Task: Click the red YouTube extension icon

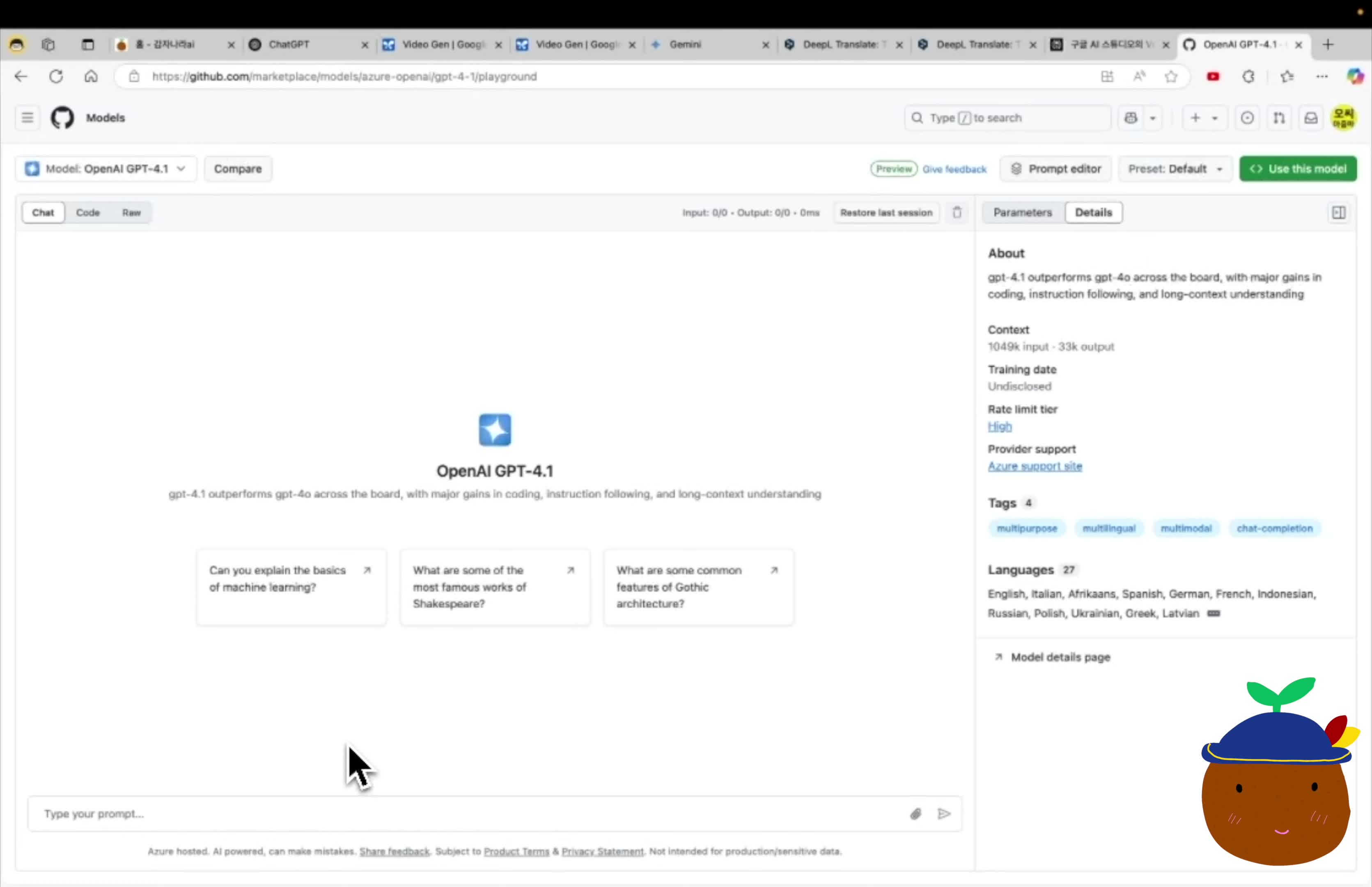Action: click(1213, 76)
